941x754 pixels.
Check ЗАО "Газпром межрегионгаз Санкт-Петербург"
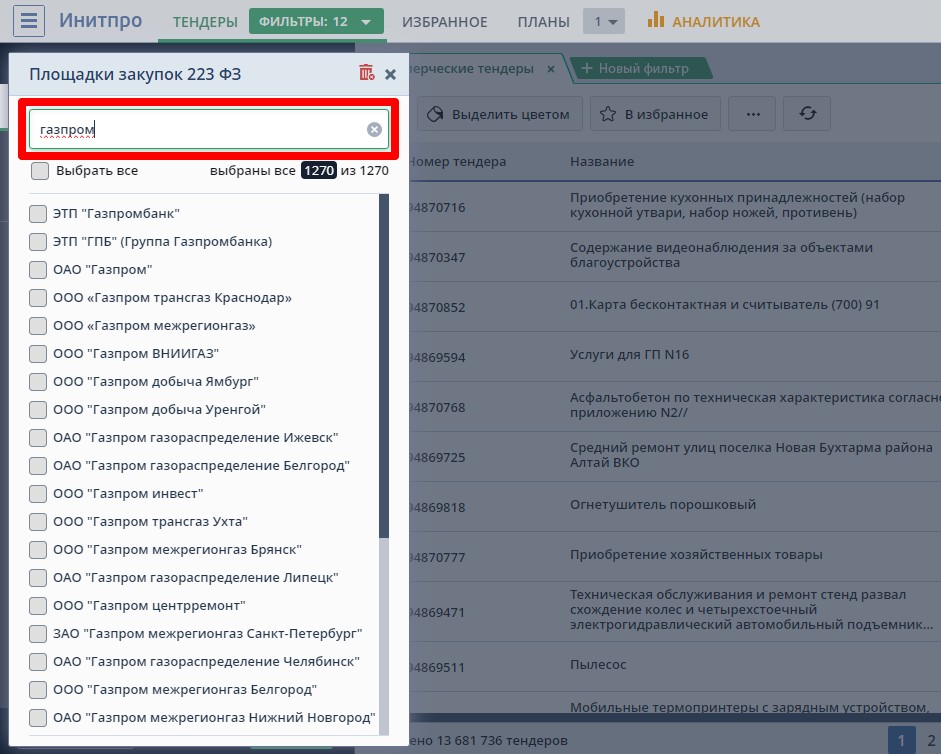point(38,634)
